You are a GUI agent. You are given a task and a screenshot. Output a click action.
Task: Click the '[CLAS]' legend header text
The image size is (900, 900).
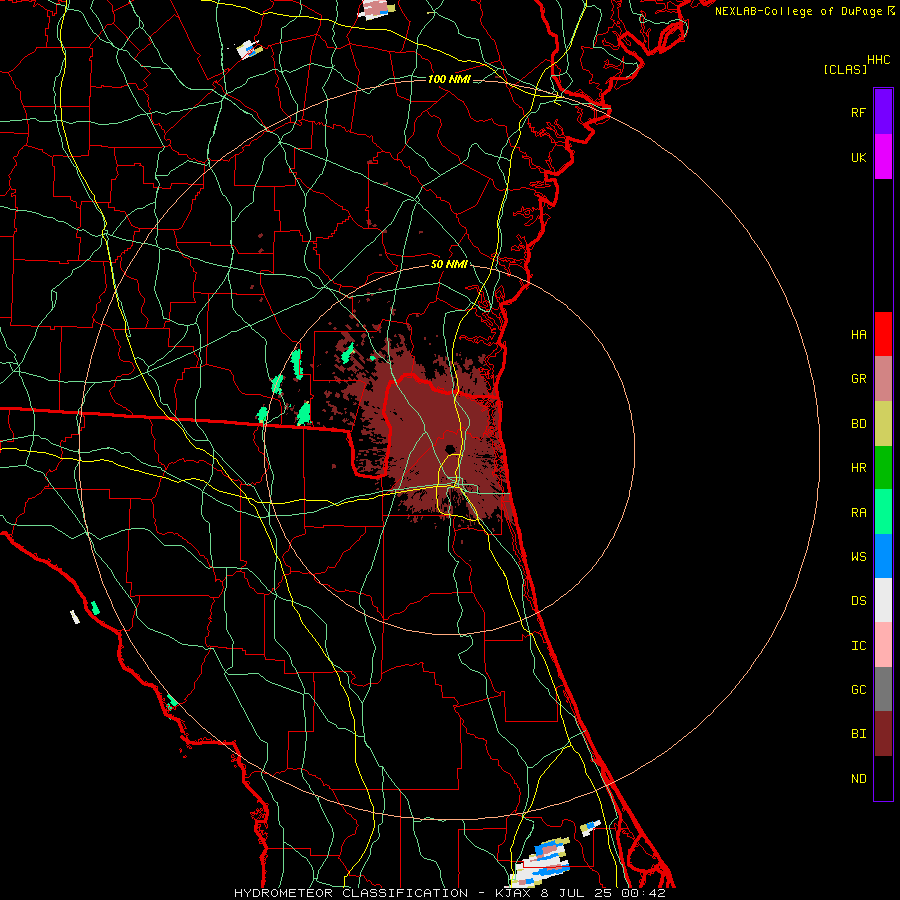[x=845, y=69]
